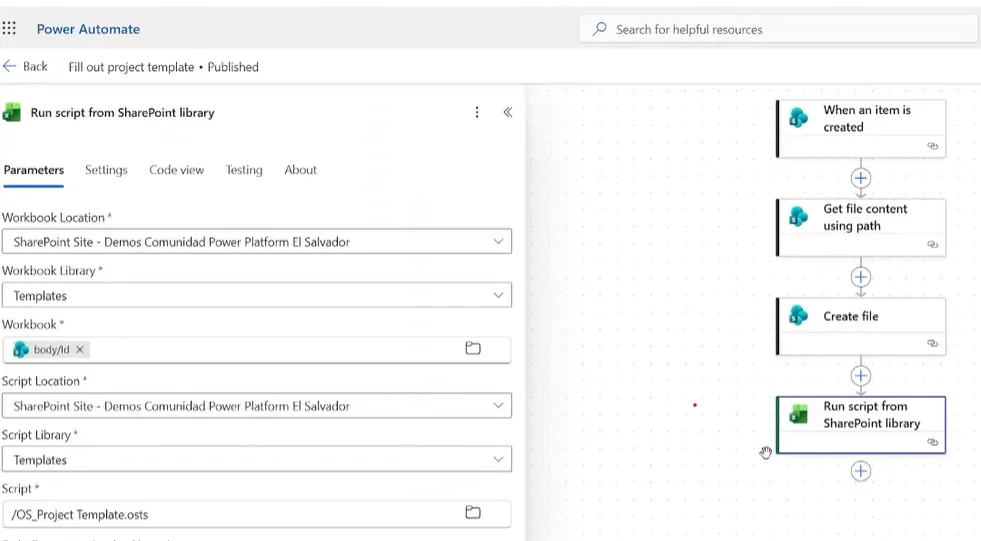Click Excel icon on Run script node

tap(798, 414)
